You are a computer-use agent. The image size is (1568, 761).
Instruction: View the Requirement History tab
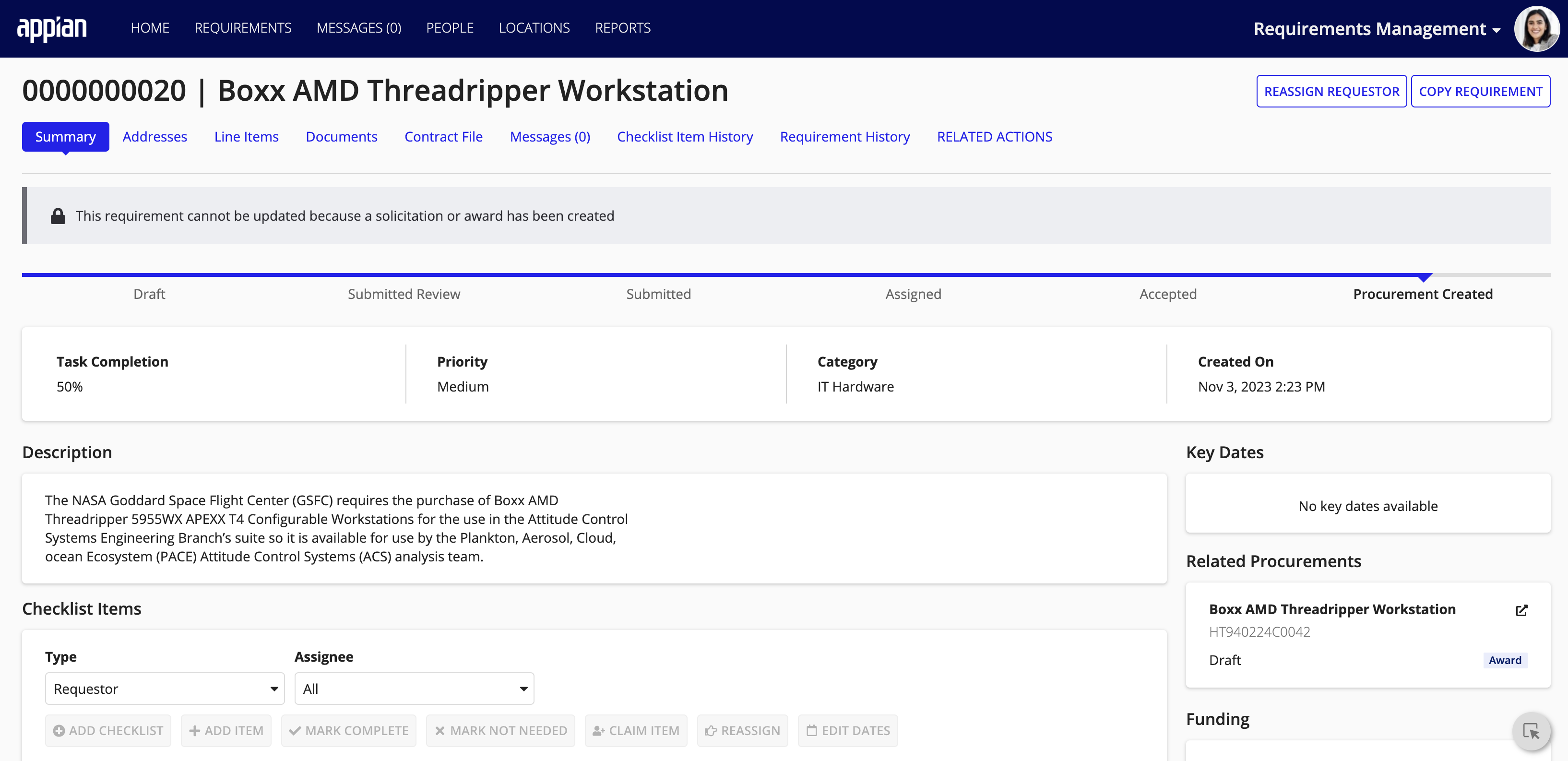(x=845, y=136)
